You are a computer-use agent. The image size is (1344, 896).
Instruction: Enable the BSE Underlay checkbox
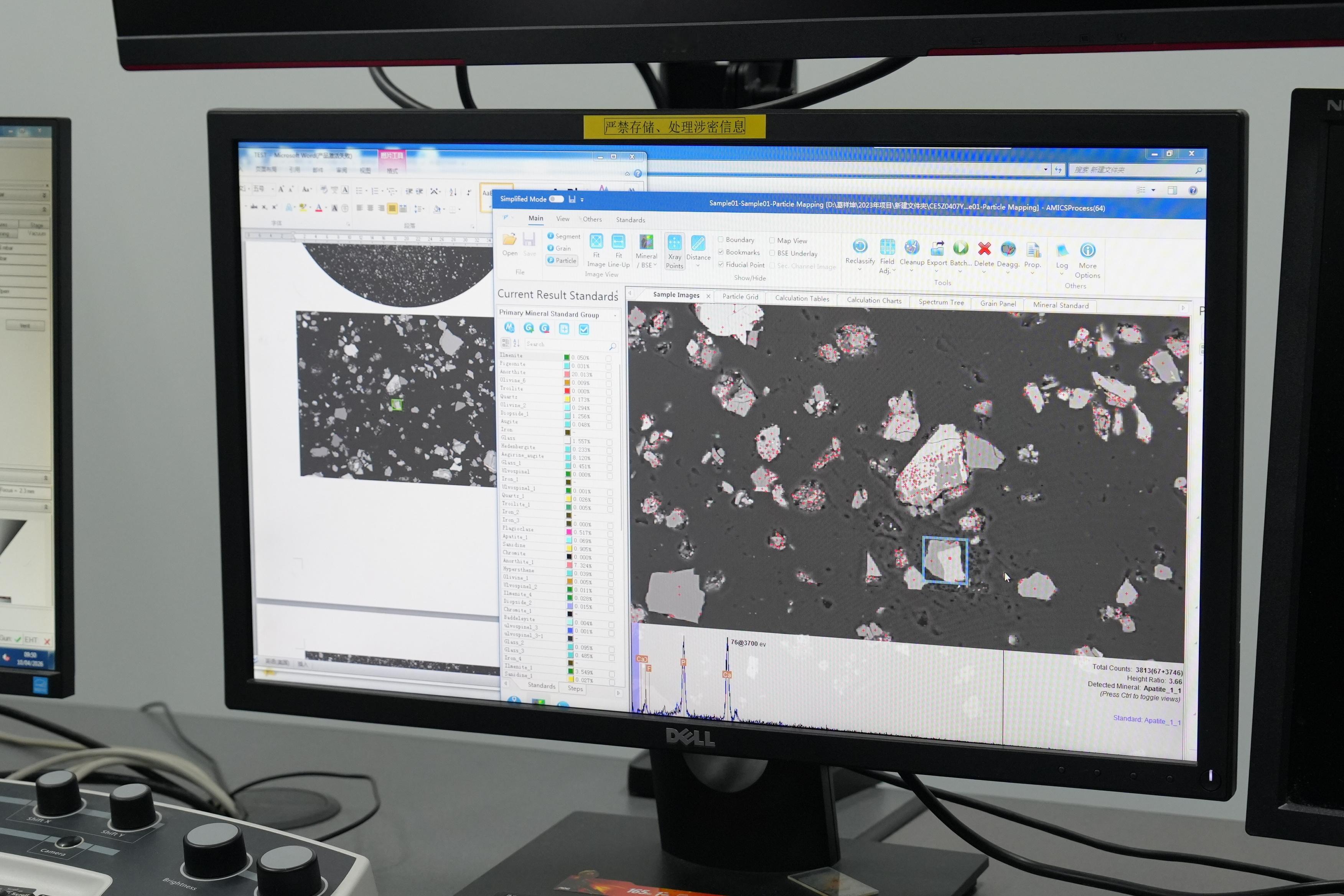(772, 253)
